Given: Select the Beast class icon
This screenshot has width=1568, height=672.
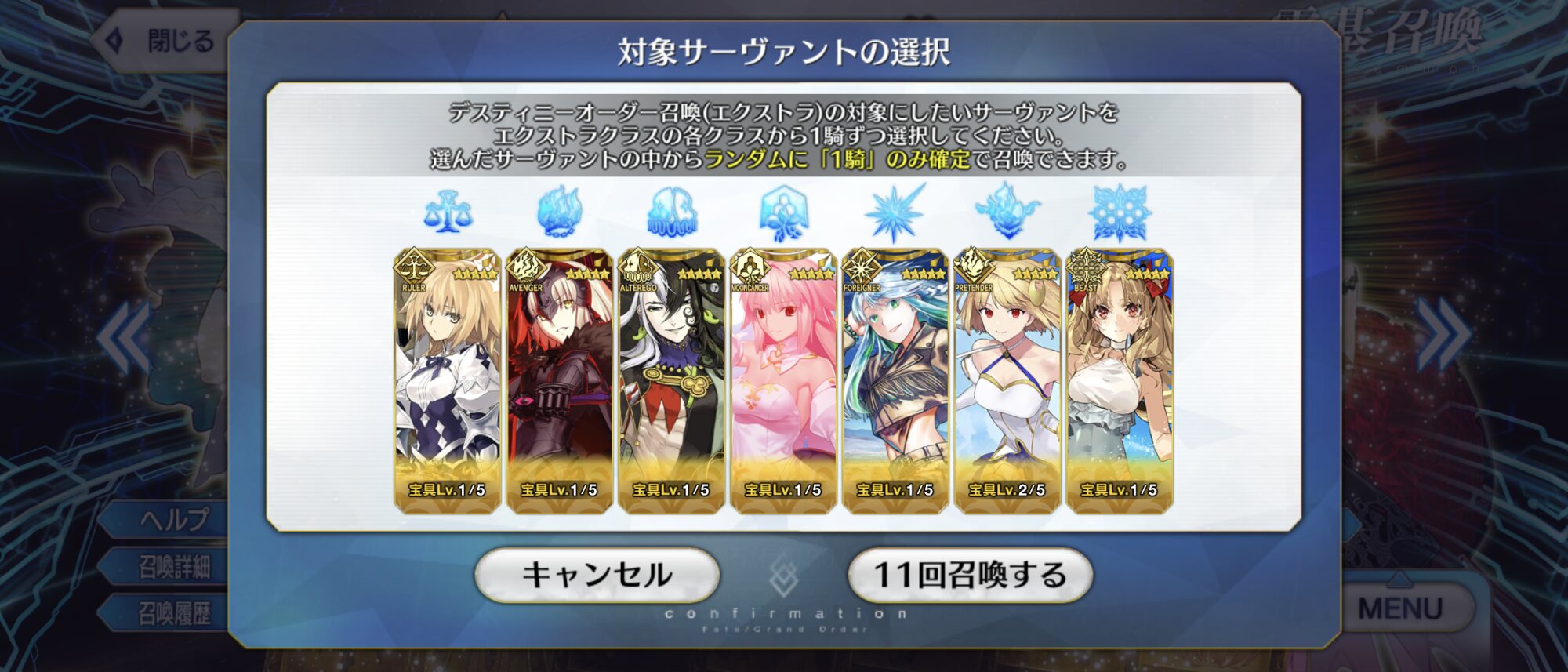Looking at the screenshot, I should click(1120, 212).
